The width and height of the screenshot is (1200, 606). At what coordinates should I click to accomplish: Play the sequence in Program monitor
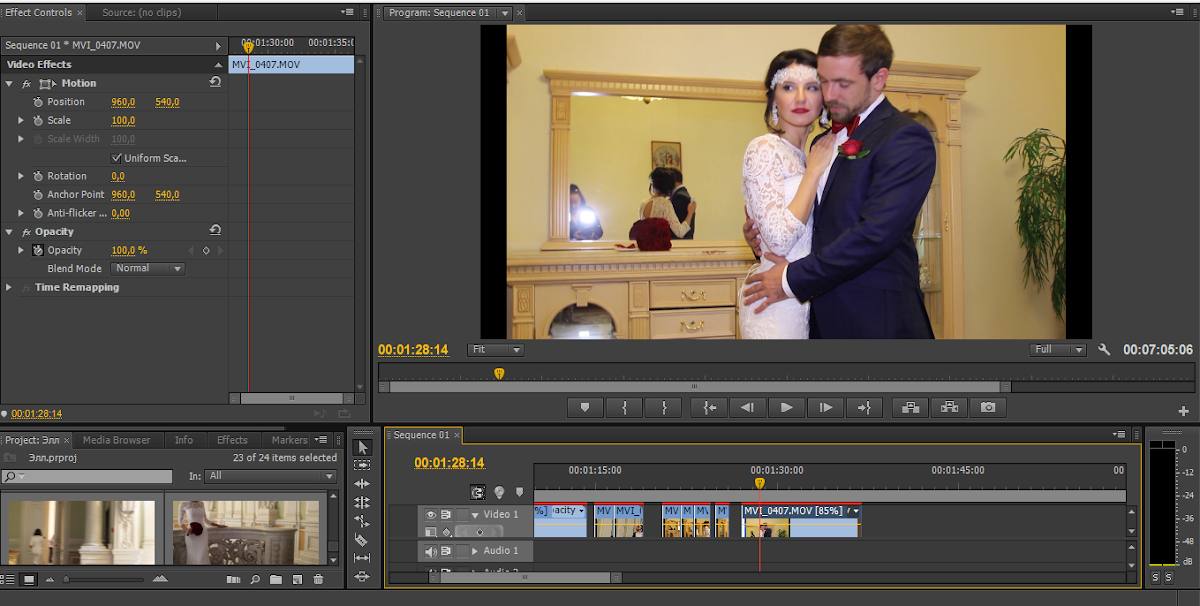tap(786, 407)
